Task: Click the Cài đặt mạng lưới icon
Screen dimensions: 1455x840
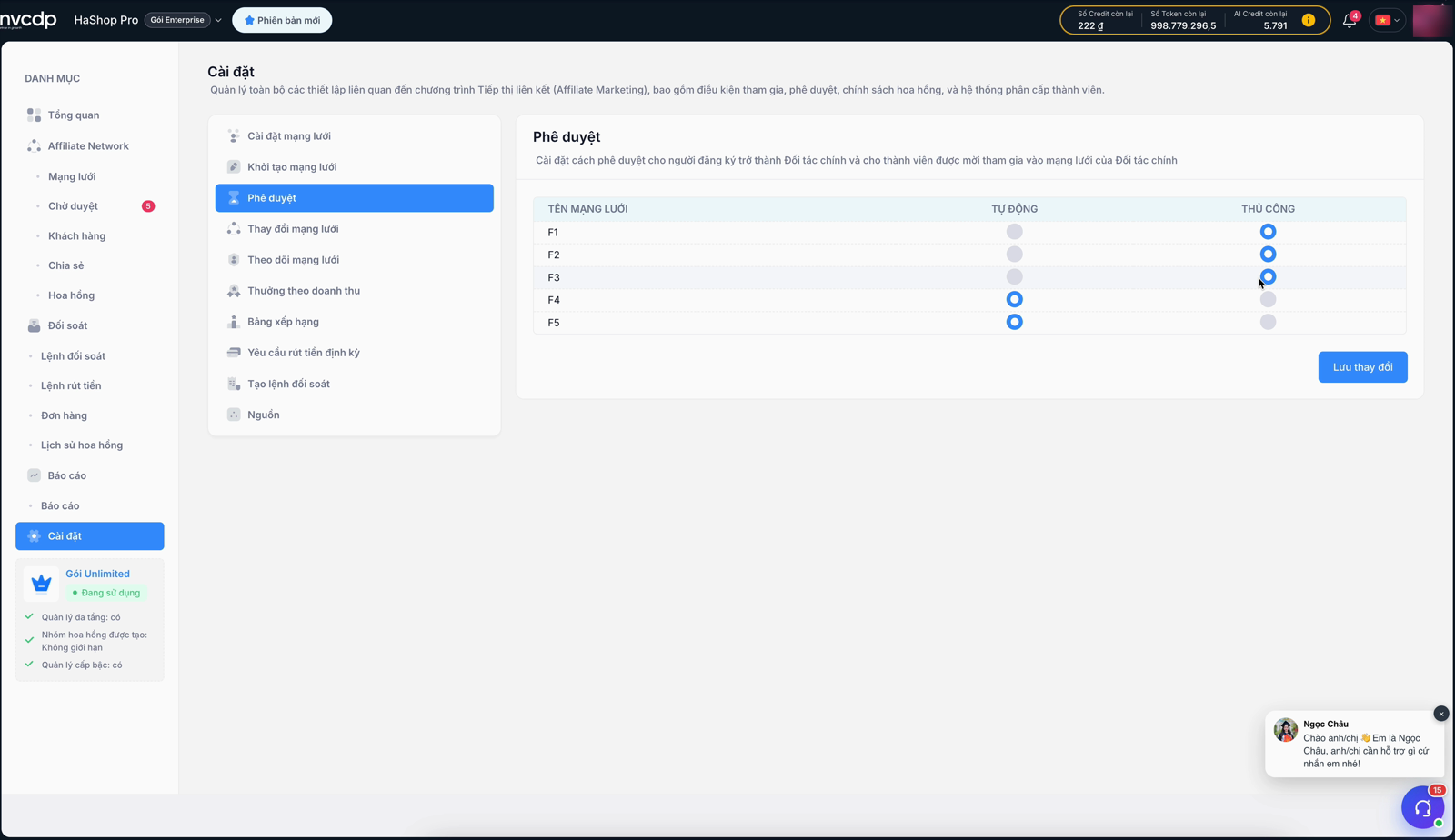Action: (234, 136)
